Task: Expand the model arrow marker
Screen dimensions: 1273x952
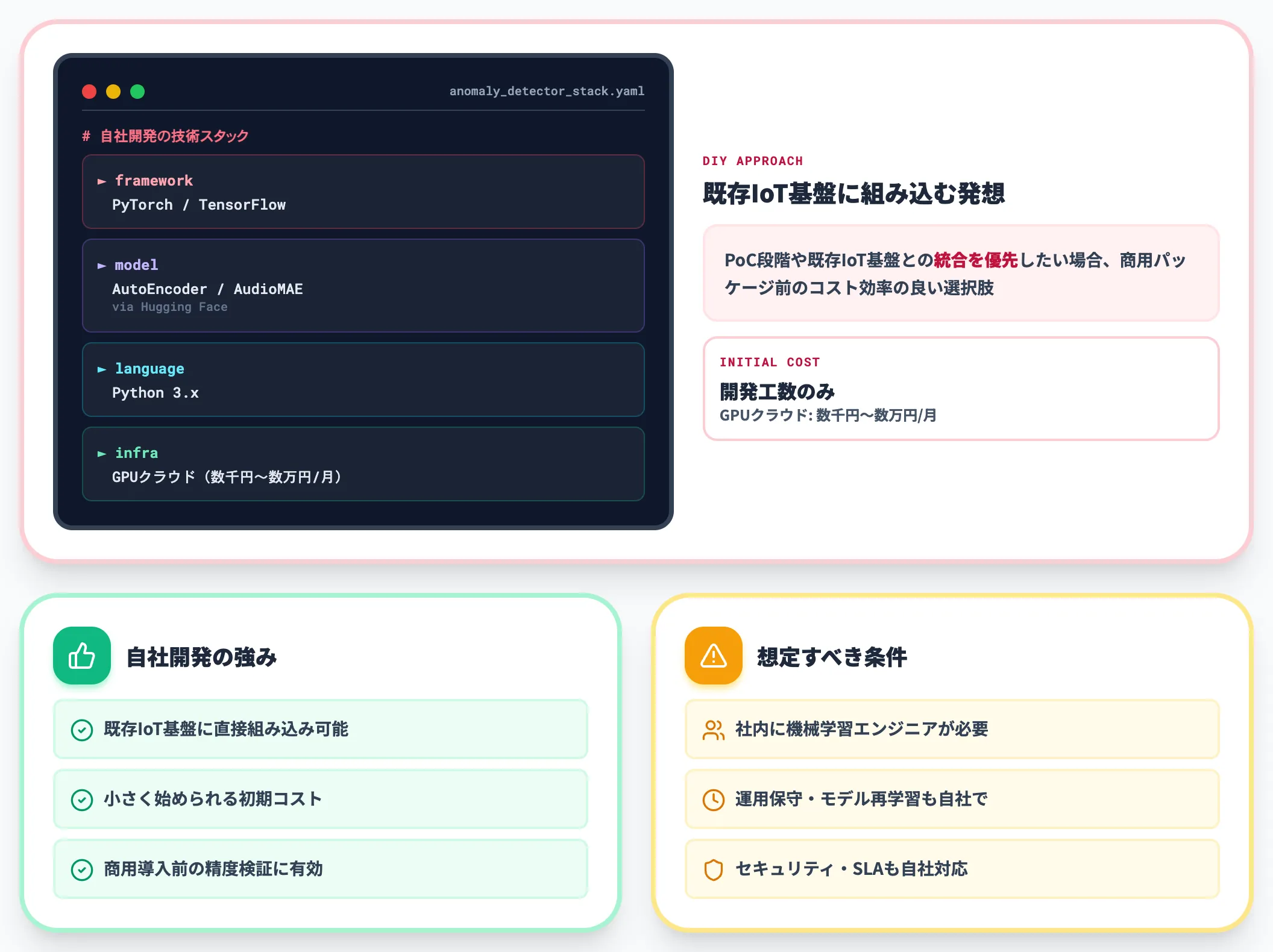Action: pos(102,265)
